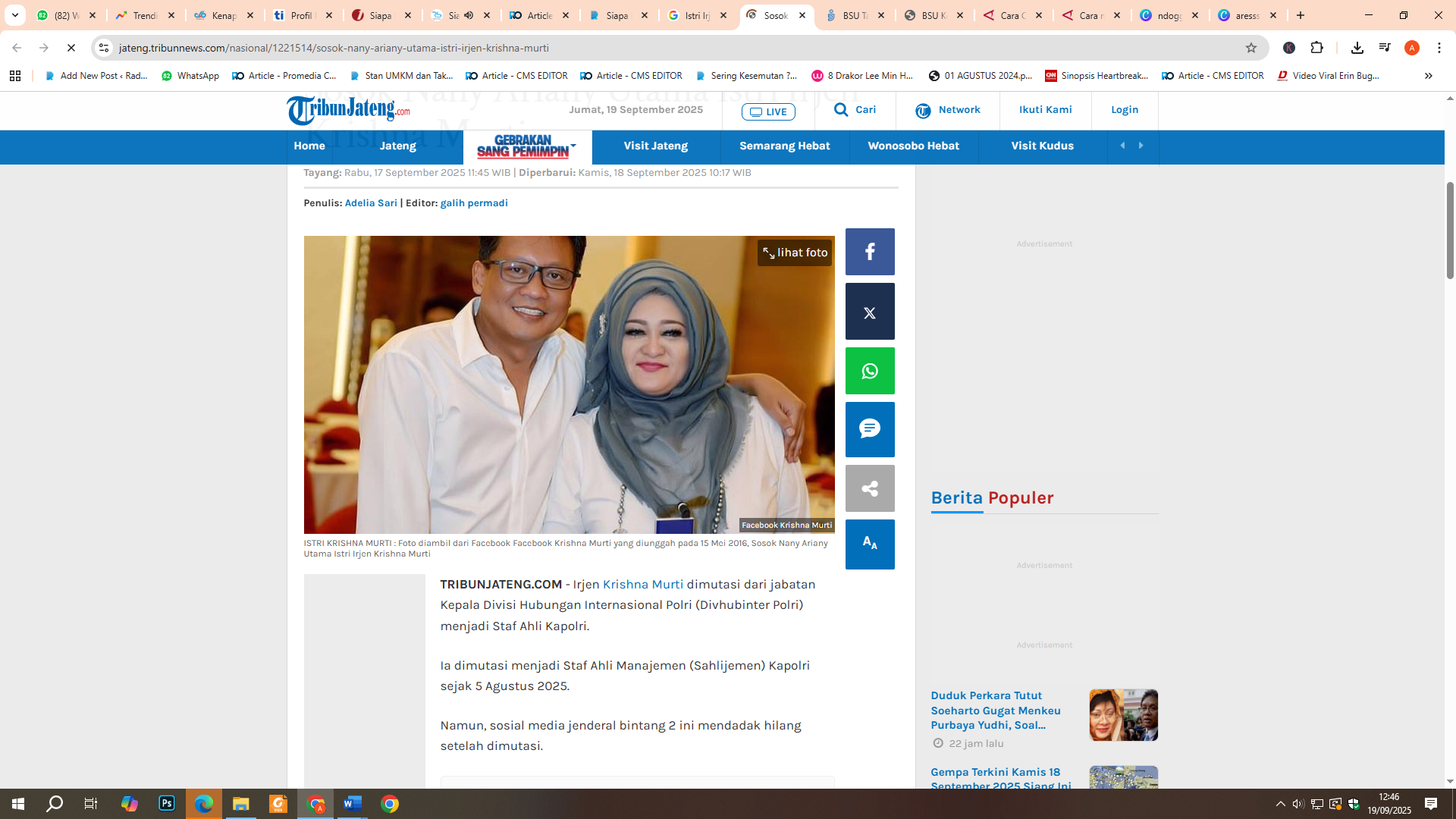Screen dimensions: 1456x819
Task: Open Photoshop from taskbar
Action: [x=167, y=804]
